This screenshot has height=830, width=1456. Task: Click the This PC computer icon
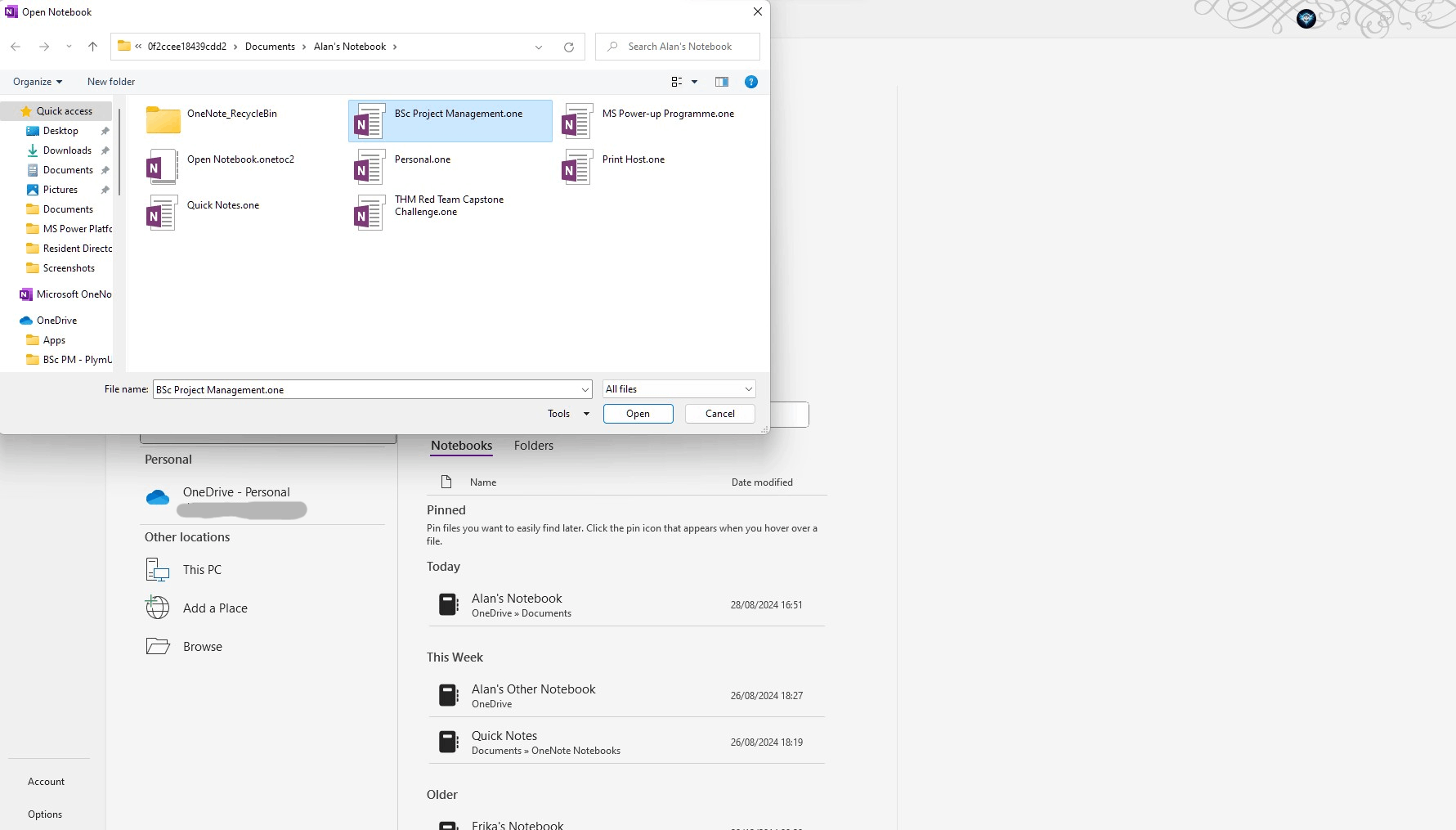pyautogui.click(x=158, y=569)
